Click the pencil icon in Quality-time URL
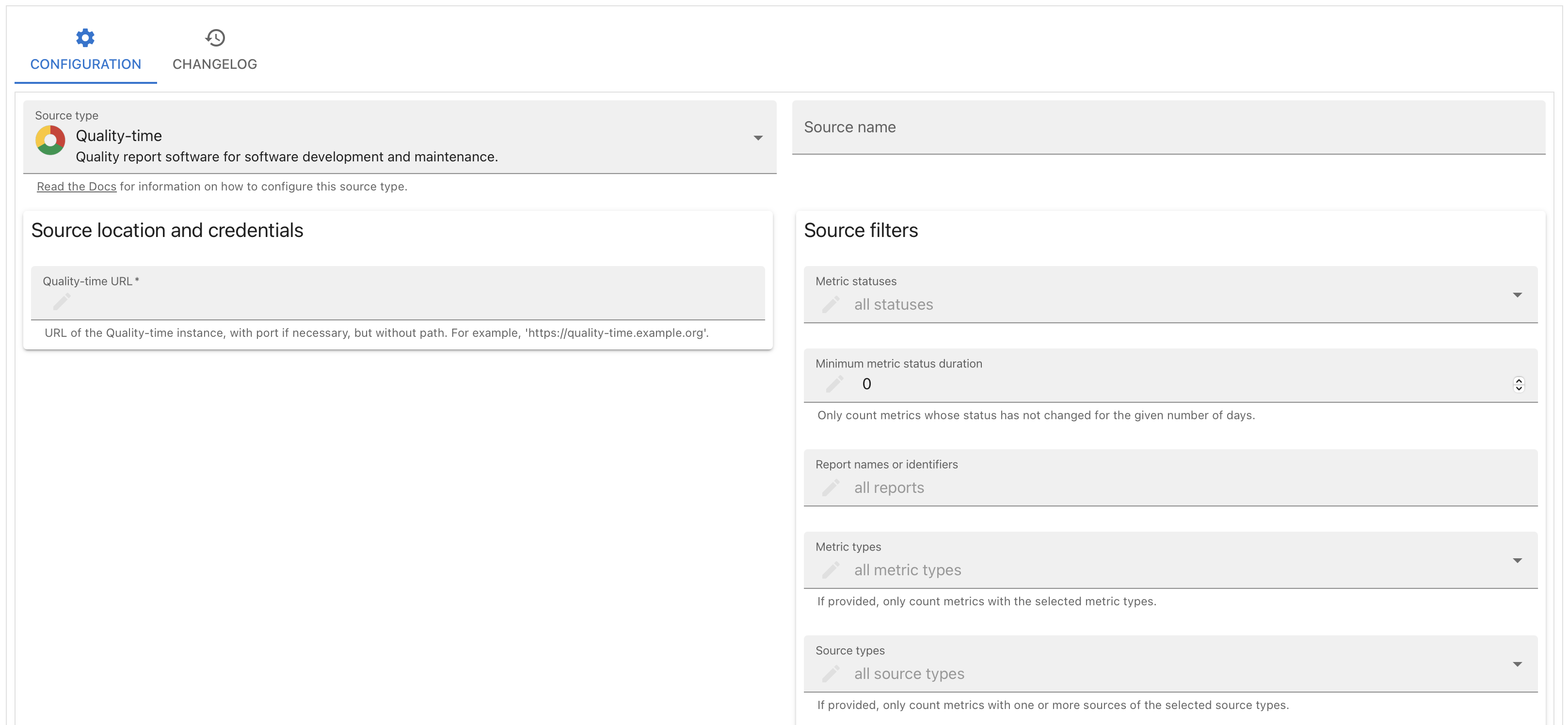The image size is (1568, 725). [x=62, y=301]
